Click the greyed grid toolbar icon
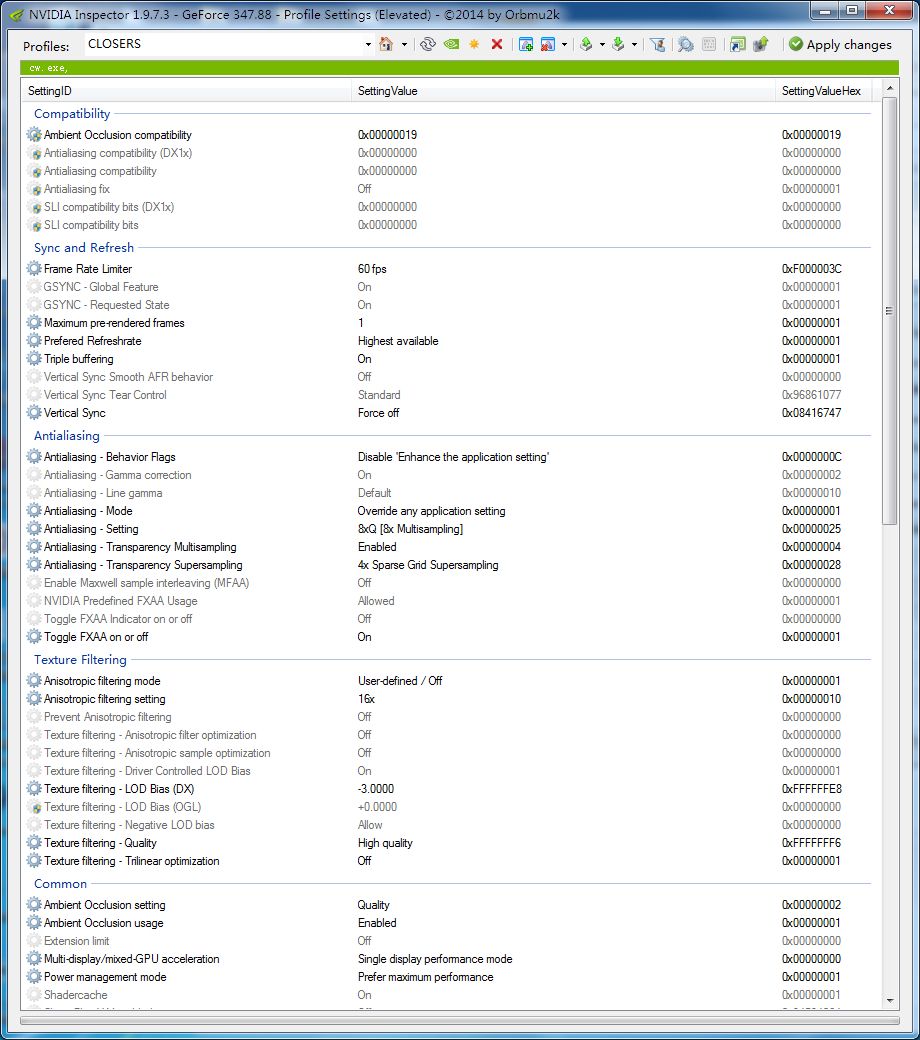The height and width of the screenshot is (1040, 920). point(709,44)
